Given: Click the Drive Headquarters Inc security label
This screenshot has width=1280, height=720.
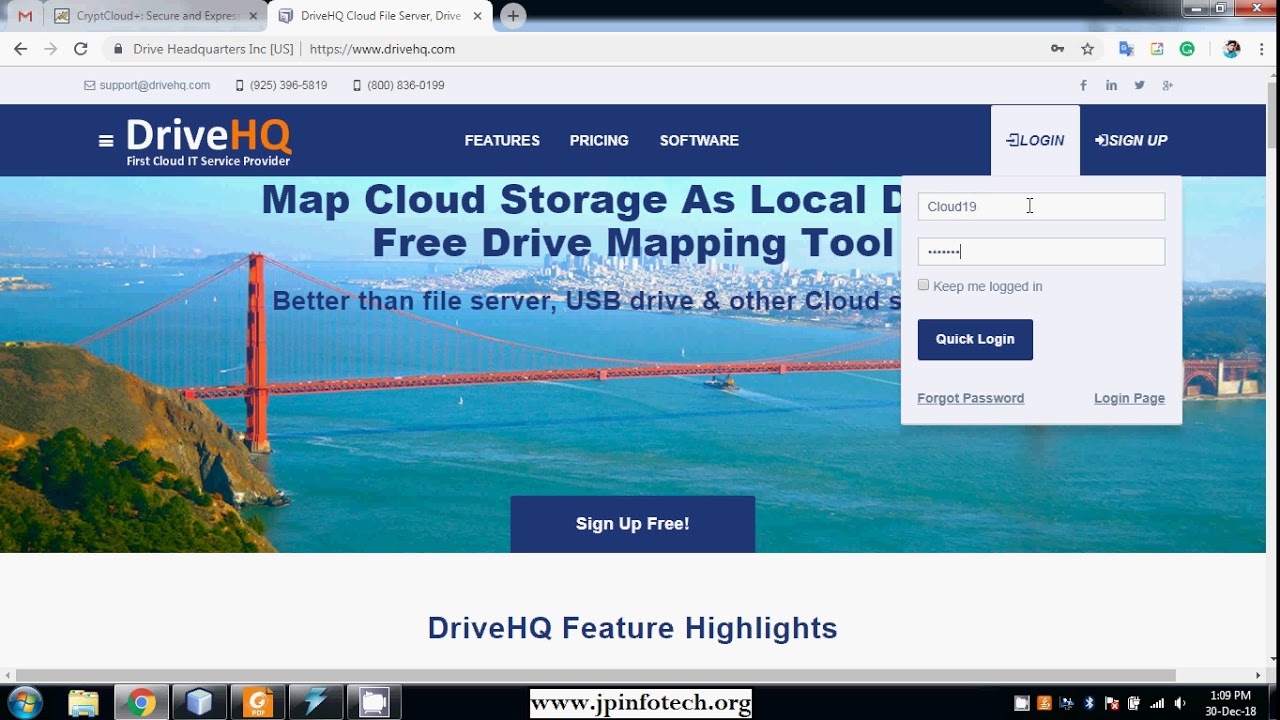Looking at the screenshot, I should point(213,49).
